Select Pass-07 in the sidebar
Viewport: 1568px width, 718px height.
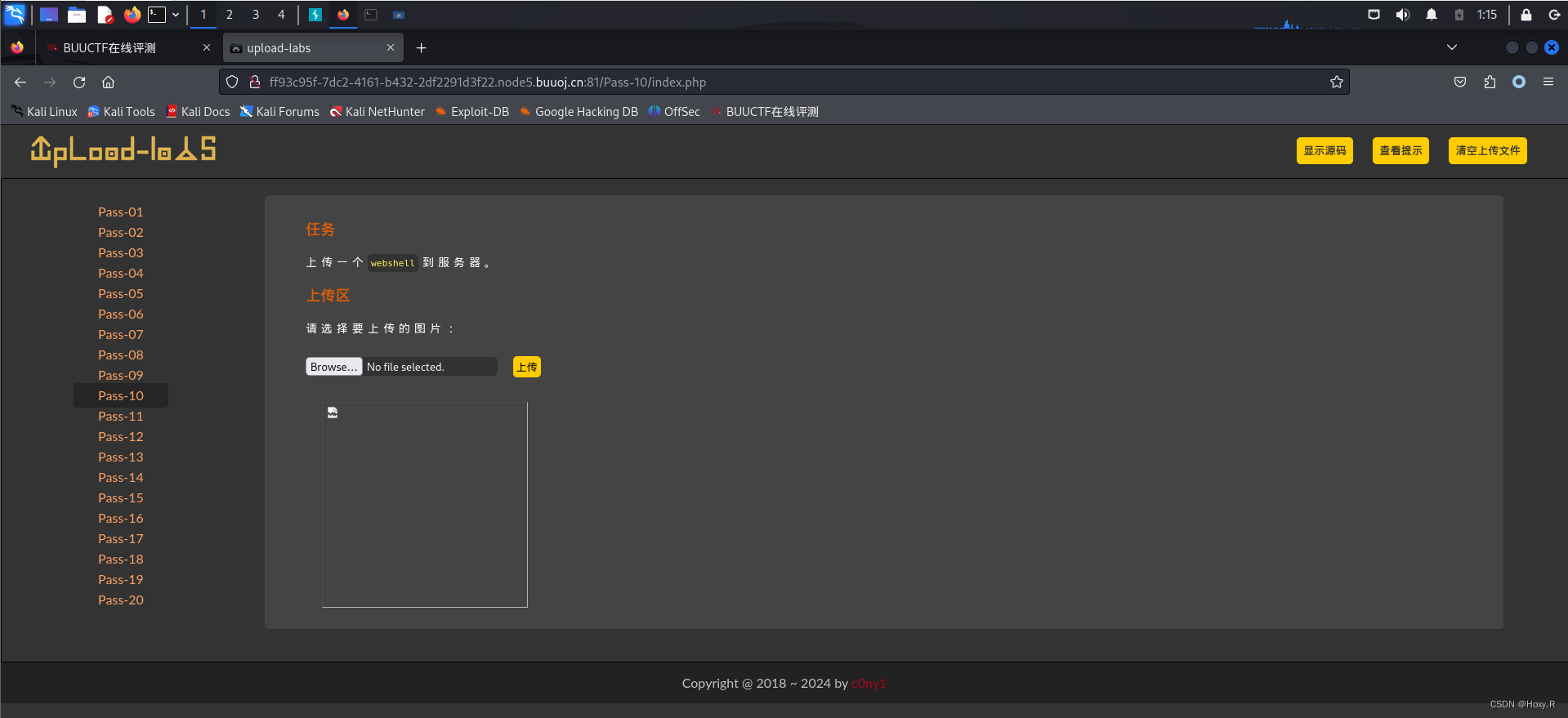121,334
